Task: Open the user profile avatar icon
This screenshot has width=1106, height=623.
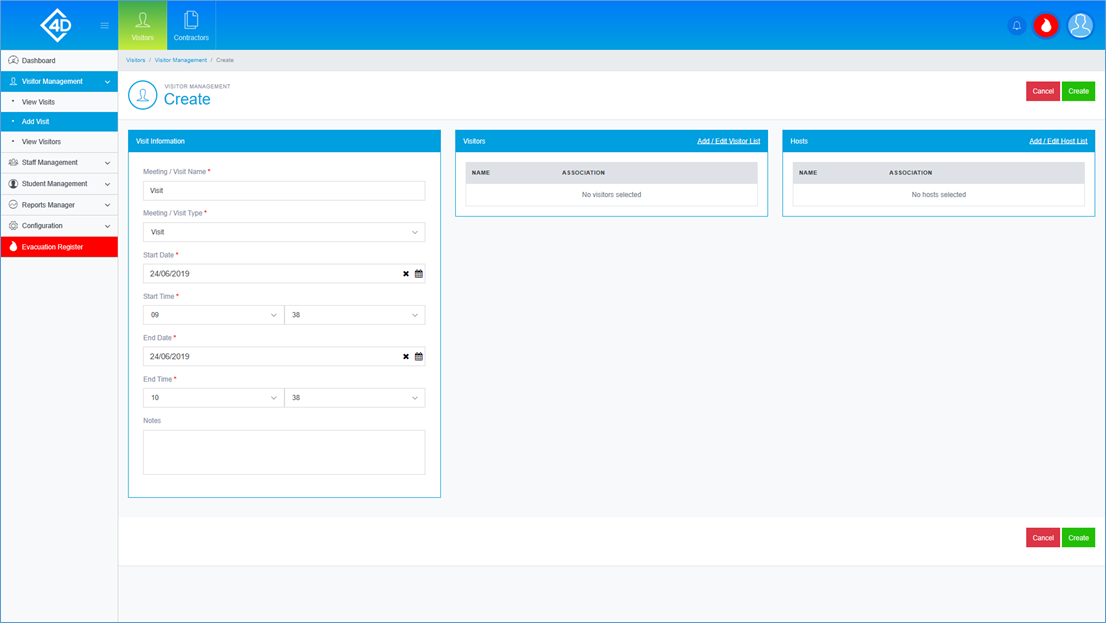Action: [1080, 25]
